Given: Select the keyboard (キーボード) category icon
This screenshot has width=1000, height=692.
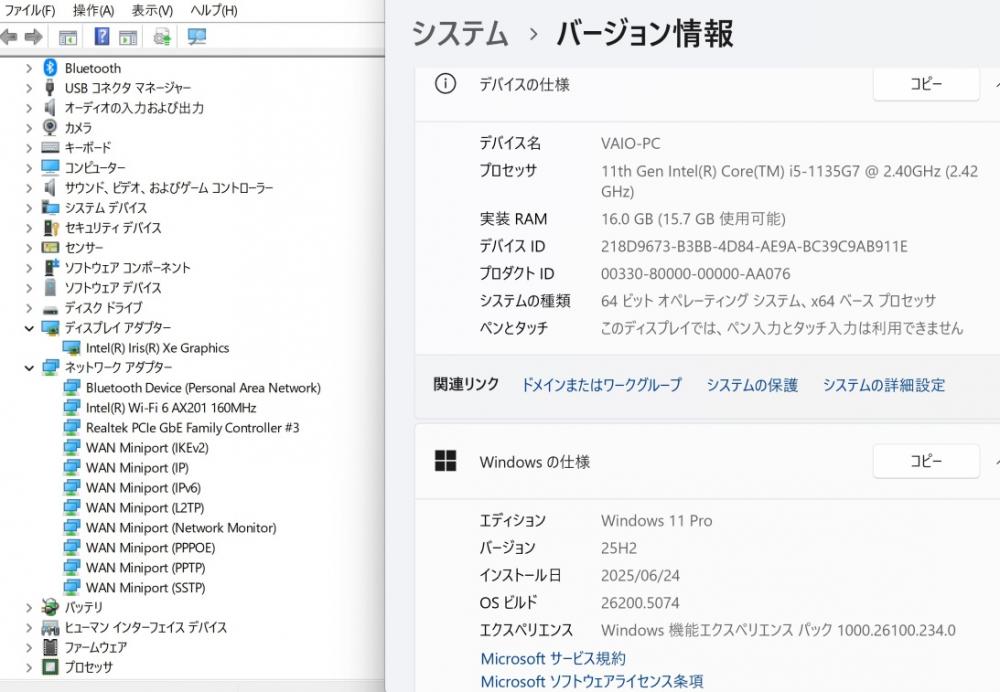Looking at the screenshot, I should click(x=50, y=147).
